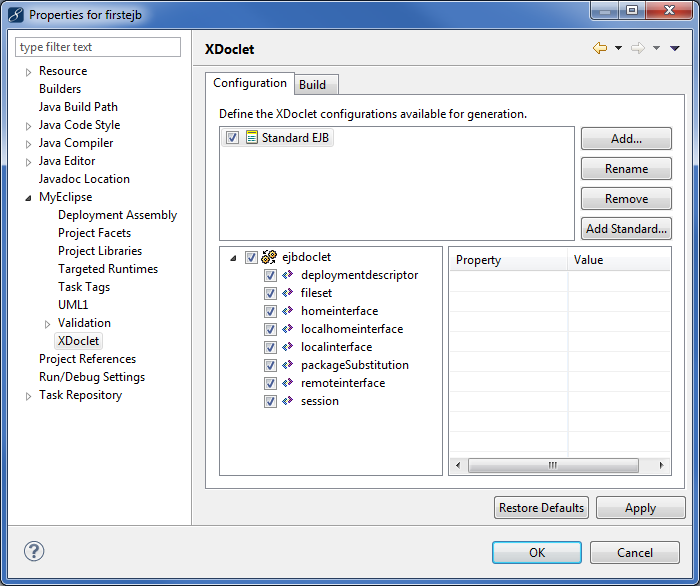Click the packageSubstitution subtask icon

pos(288,365)
